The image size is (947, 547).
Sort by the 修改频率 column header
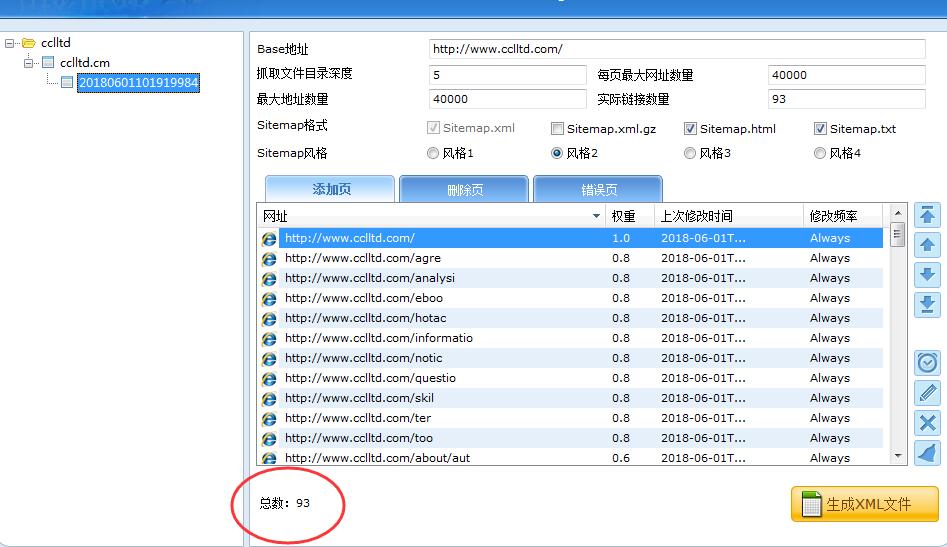click(x=842, y=216)
